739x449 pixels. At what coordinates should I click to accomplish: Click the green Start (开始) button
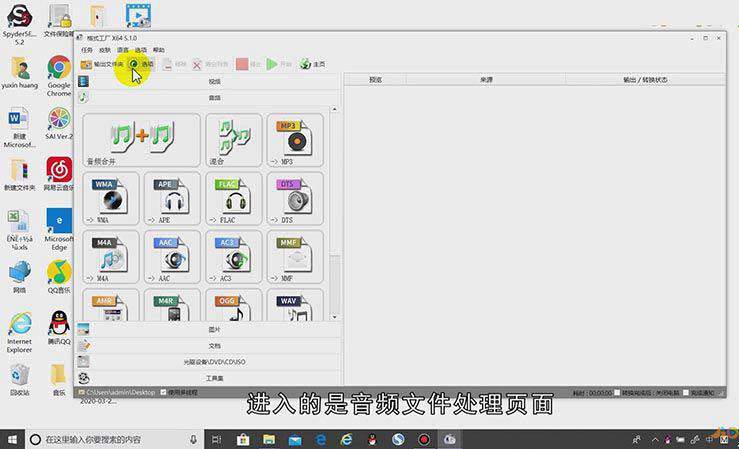tap(279, 64)
